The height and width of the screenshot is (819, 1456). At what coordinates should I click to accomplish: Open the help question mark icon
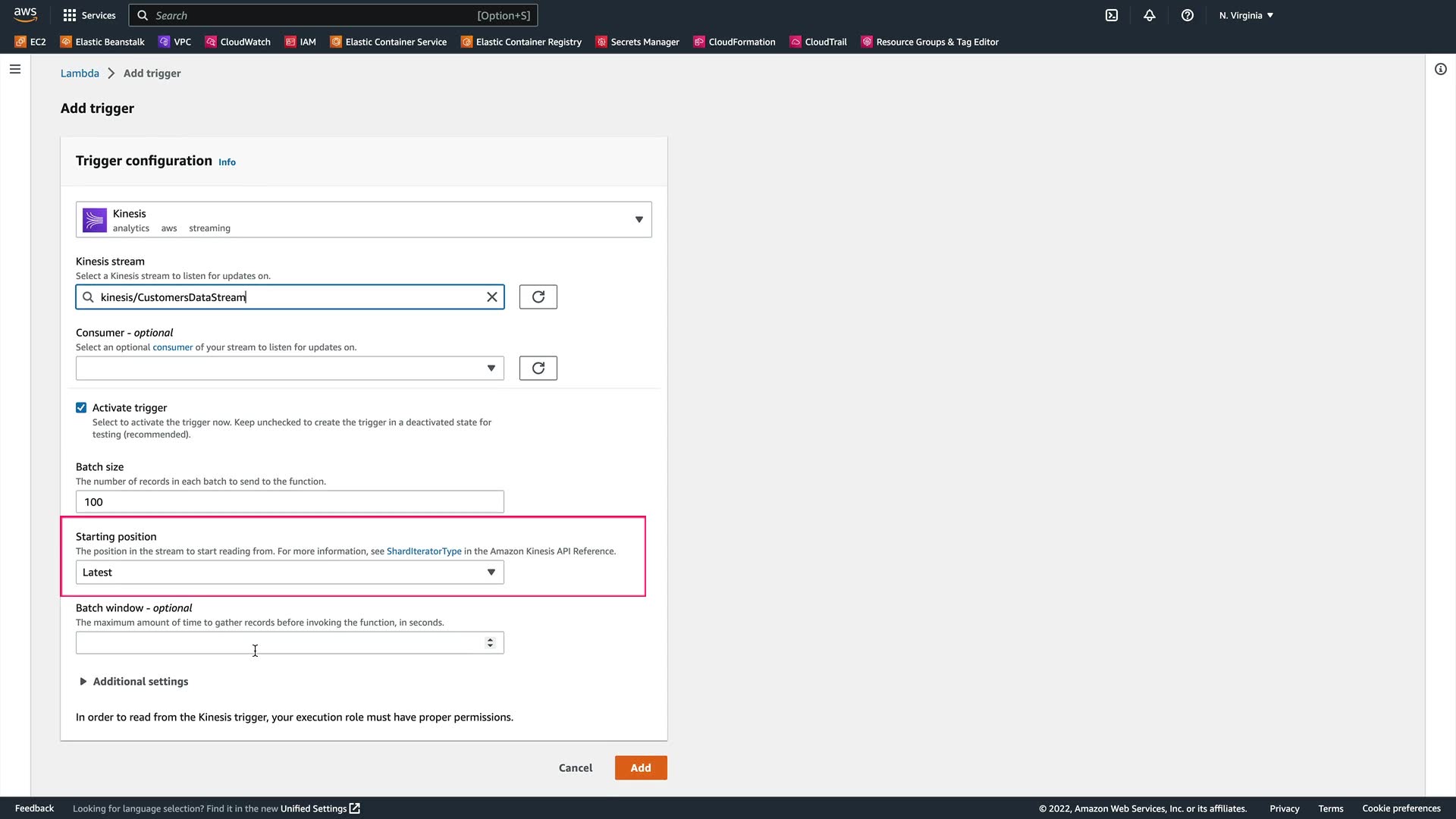point(1188,15)
